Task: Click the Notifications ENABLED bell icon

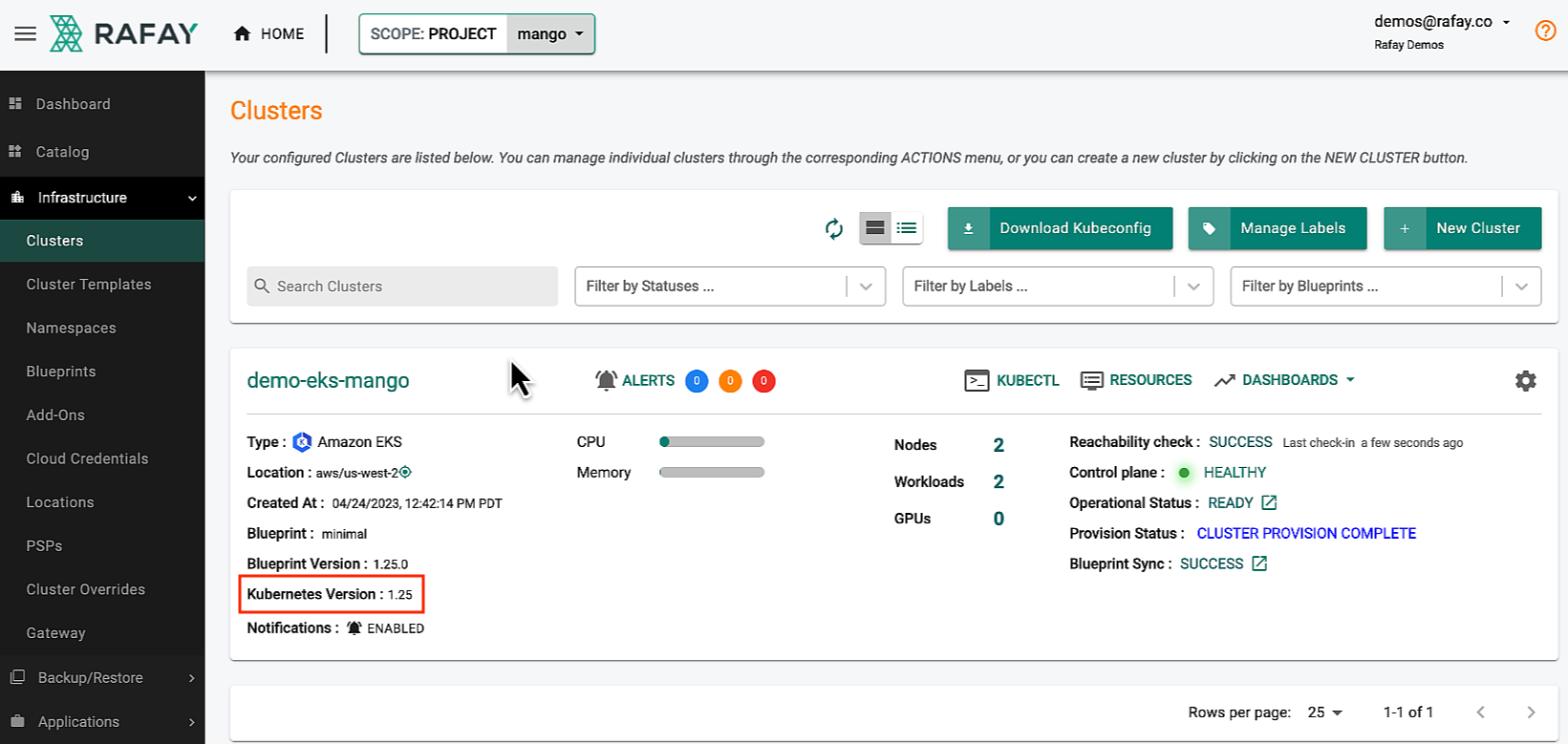Action: 354,628
